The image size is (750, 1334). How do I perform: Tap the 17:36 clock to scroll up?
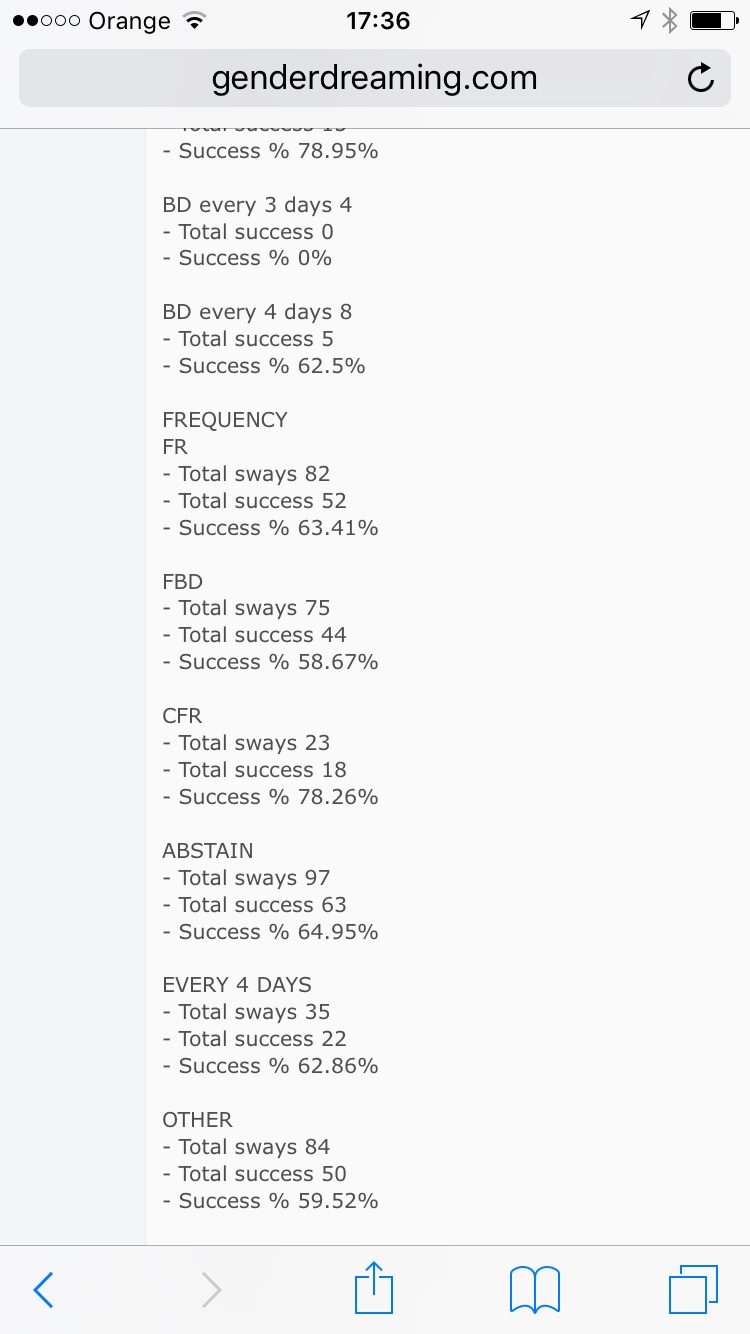point(377,20)
